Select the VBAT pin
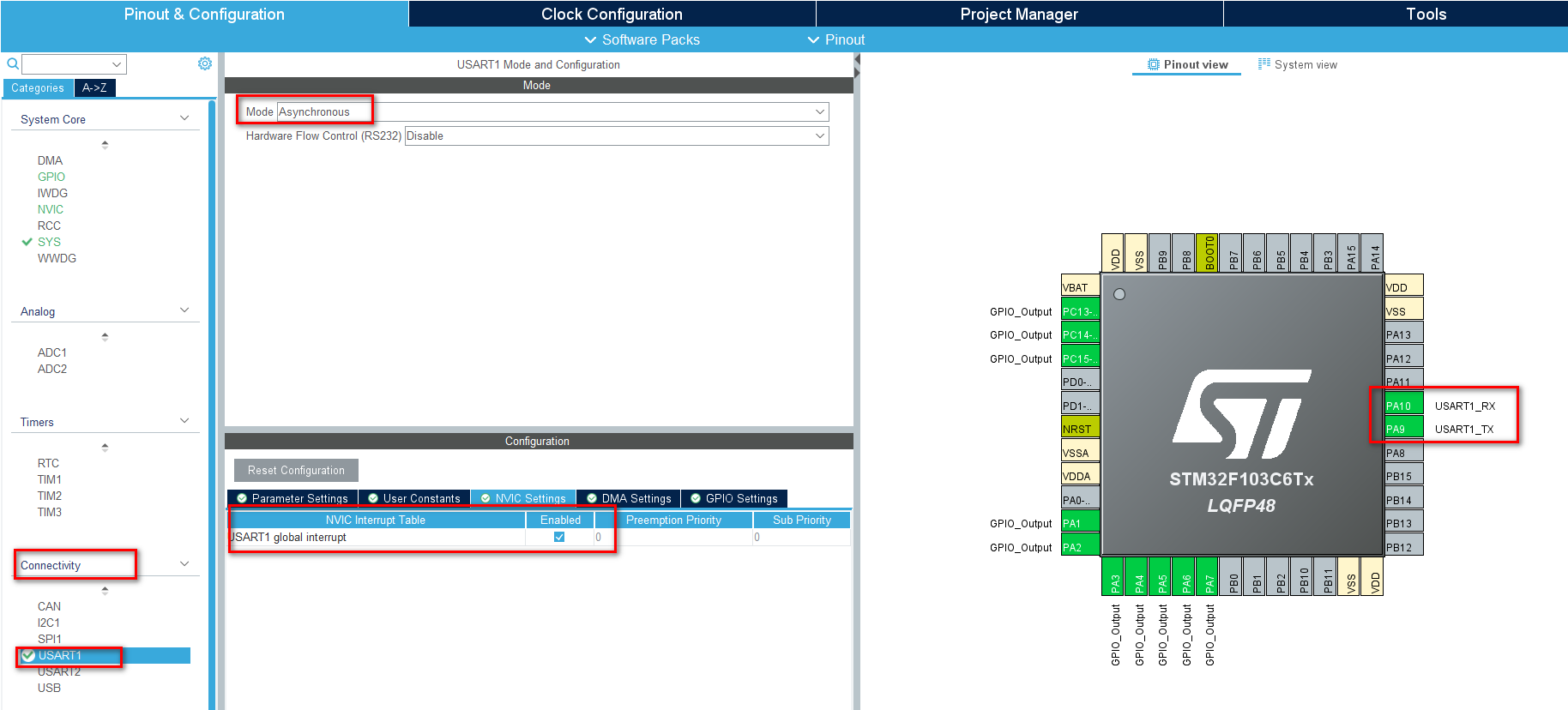Viewport: 1568px width, 710px height. 1080,287
